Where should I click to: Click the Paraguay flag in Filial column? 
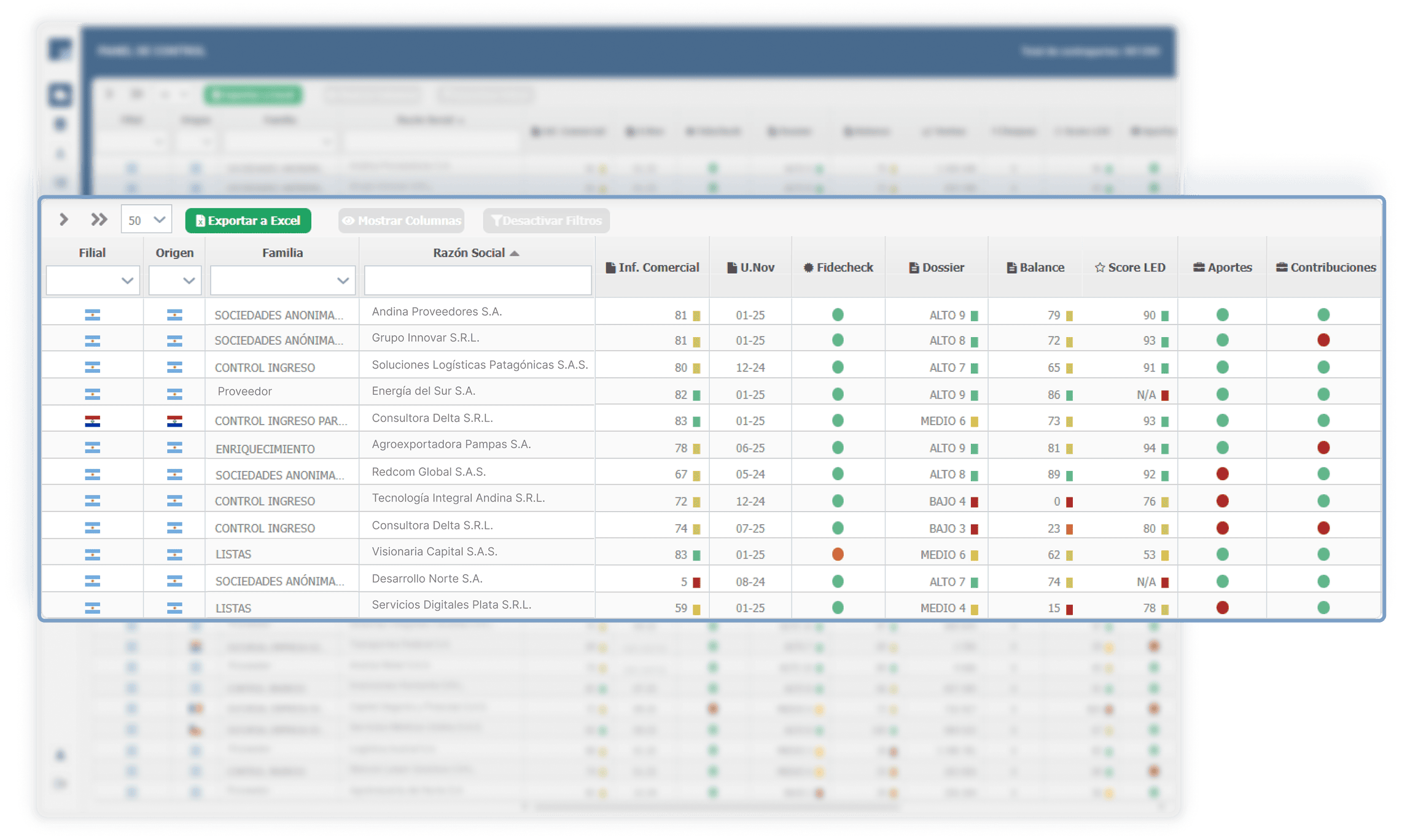pos(92,421)
